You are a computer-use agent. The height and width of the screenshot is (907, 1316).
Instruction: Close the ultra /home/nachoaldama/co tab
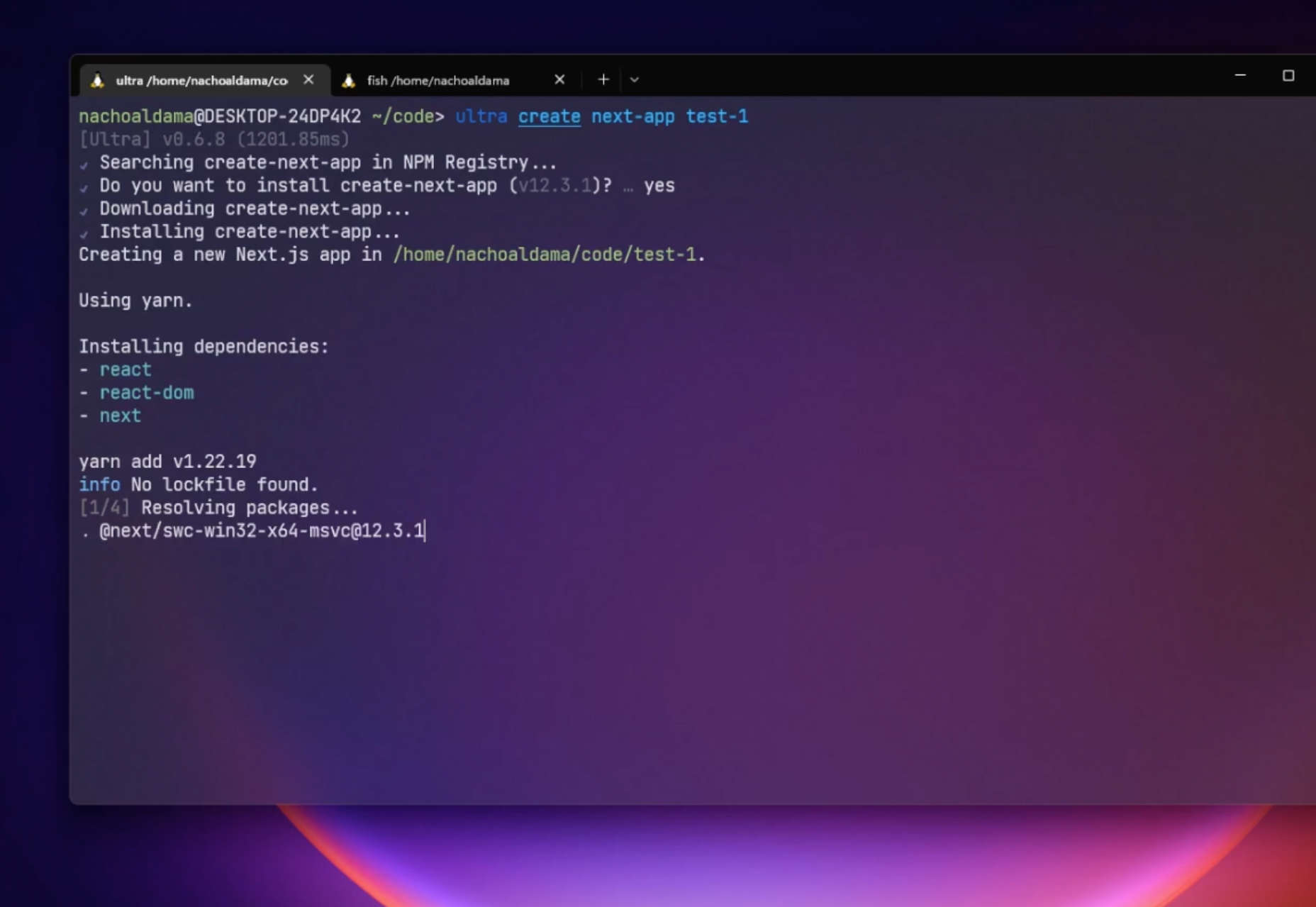308,79
